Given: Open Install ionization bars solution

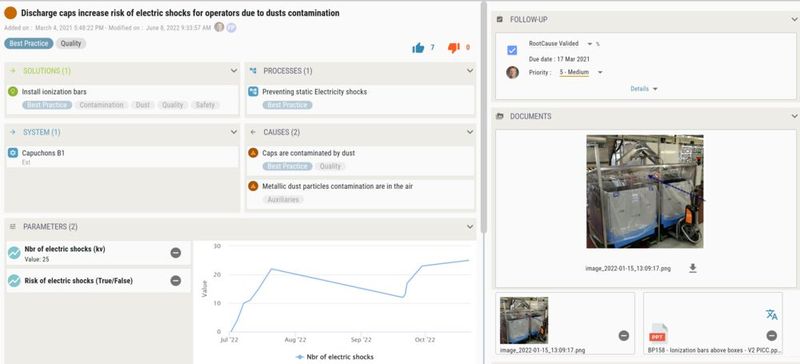Looking at the screenshot, I should [x=54, y=92].
